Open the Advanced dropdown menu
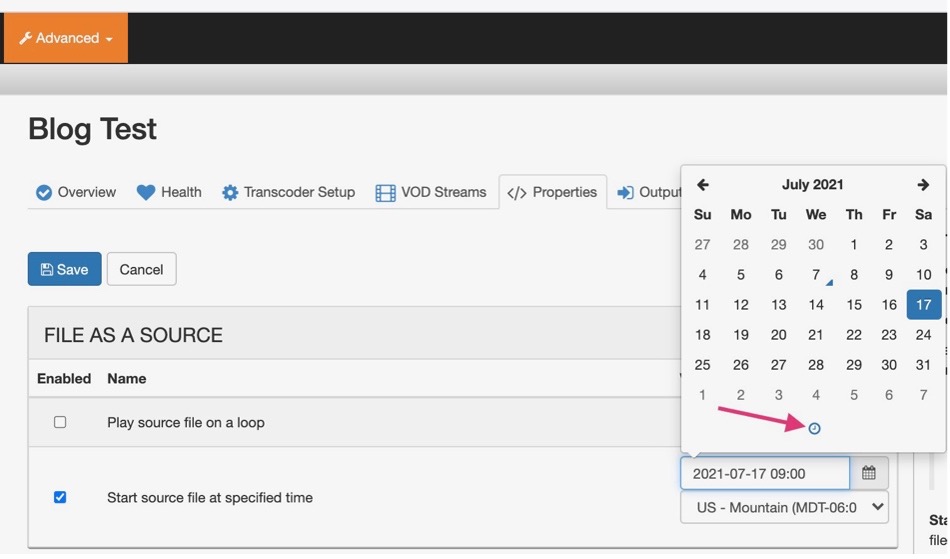This screenshot has height=559, width=950. (x=66, y=38)
